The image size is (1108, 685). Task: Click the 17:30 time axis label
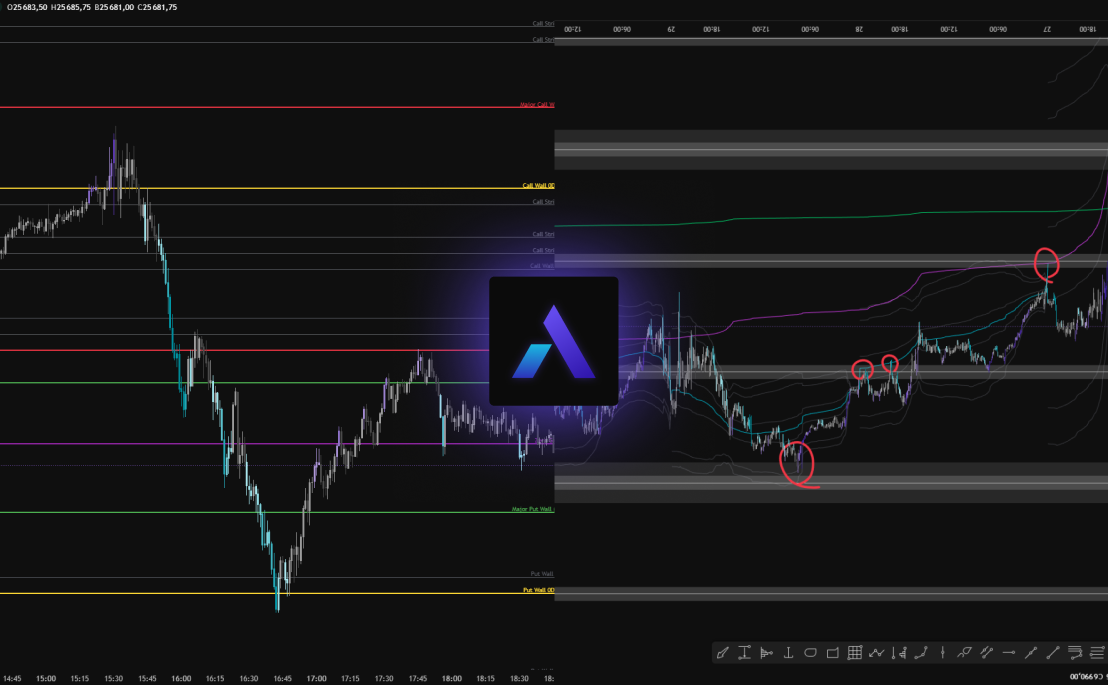pyautogui.click(x=384, y=678)
